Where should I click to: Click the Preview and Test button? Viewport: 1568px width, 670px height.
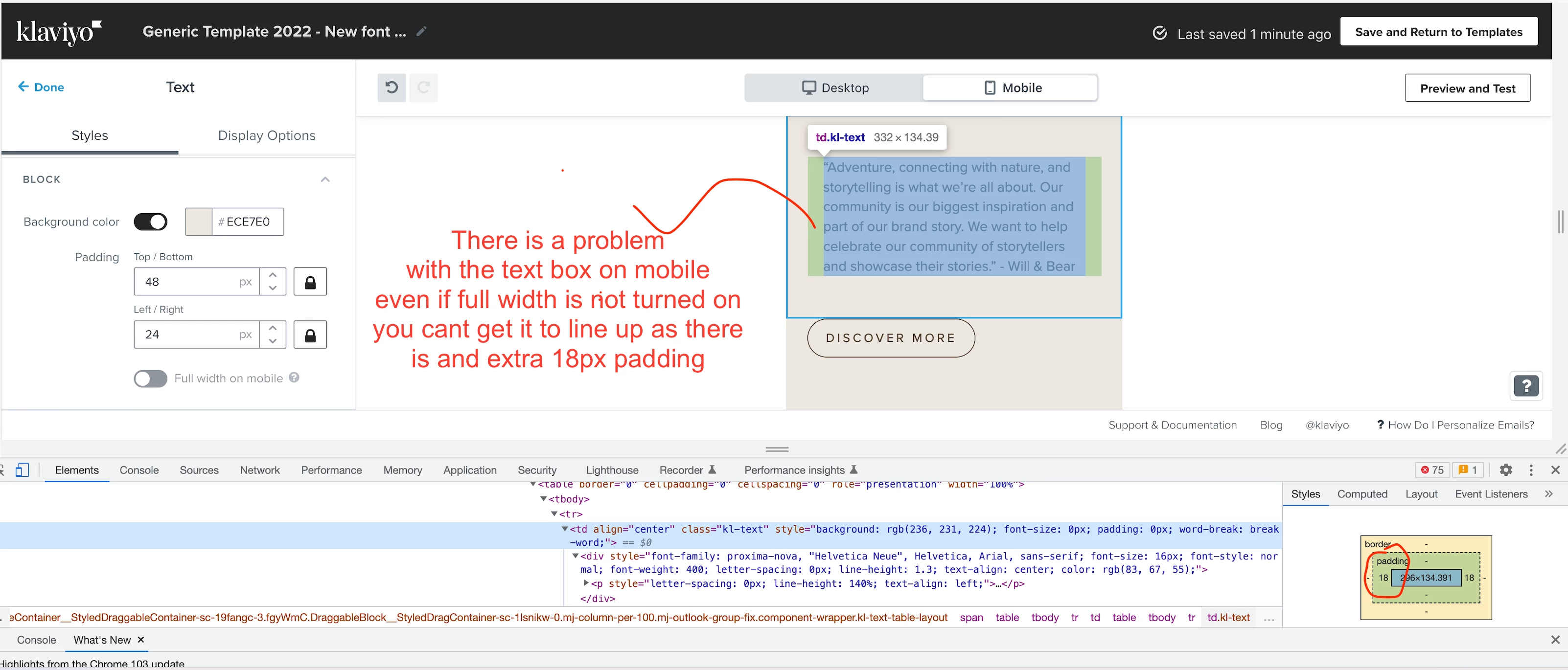pos(1467,88)
